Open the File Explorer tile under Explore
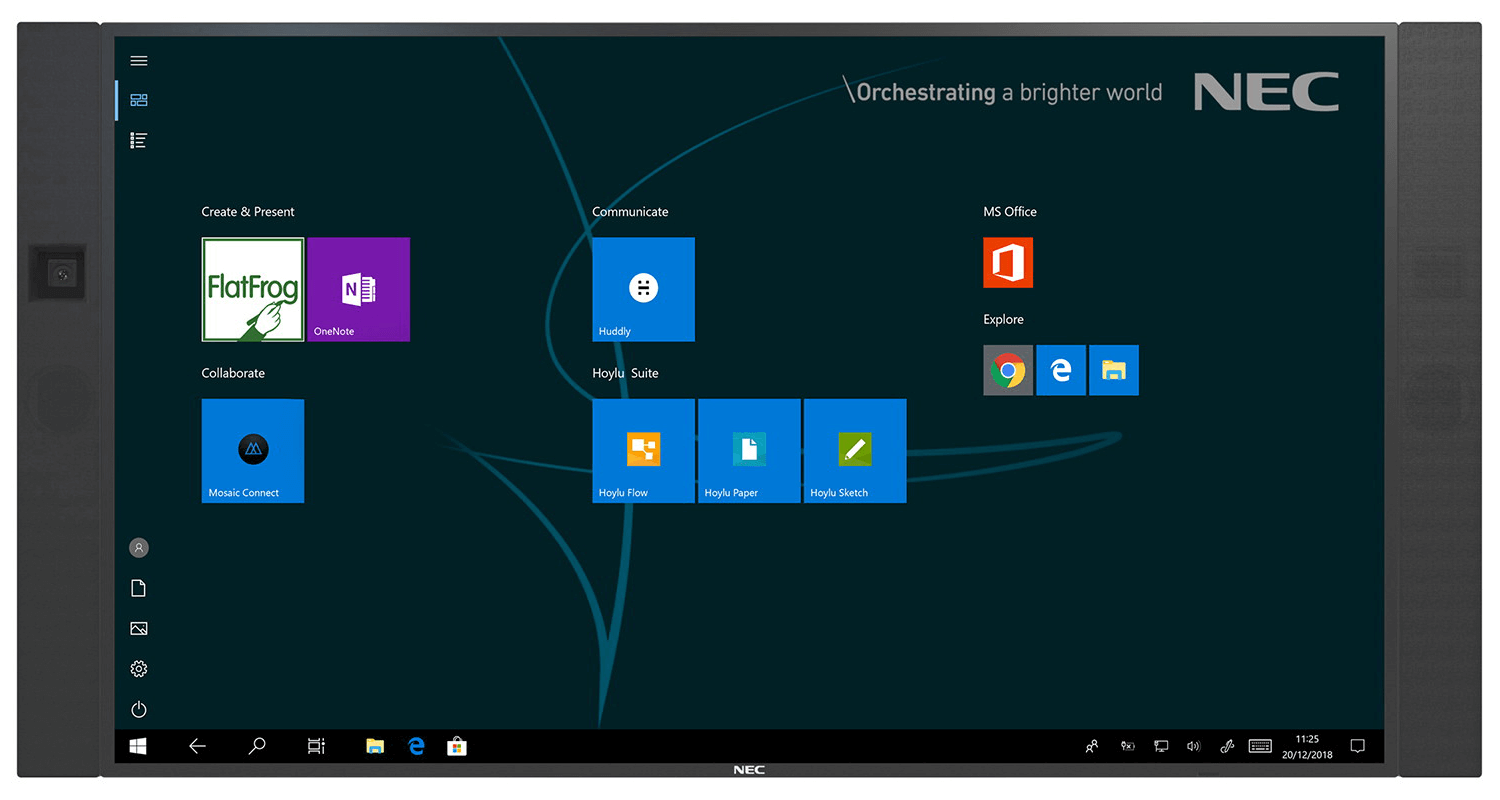 pyautogui.click(x=1114, y=370)
